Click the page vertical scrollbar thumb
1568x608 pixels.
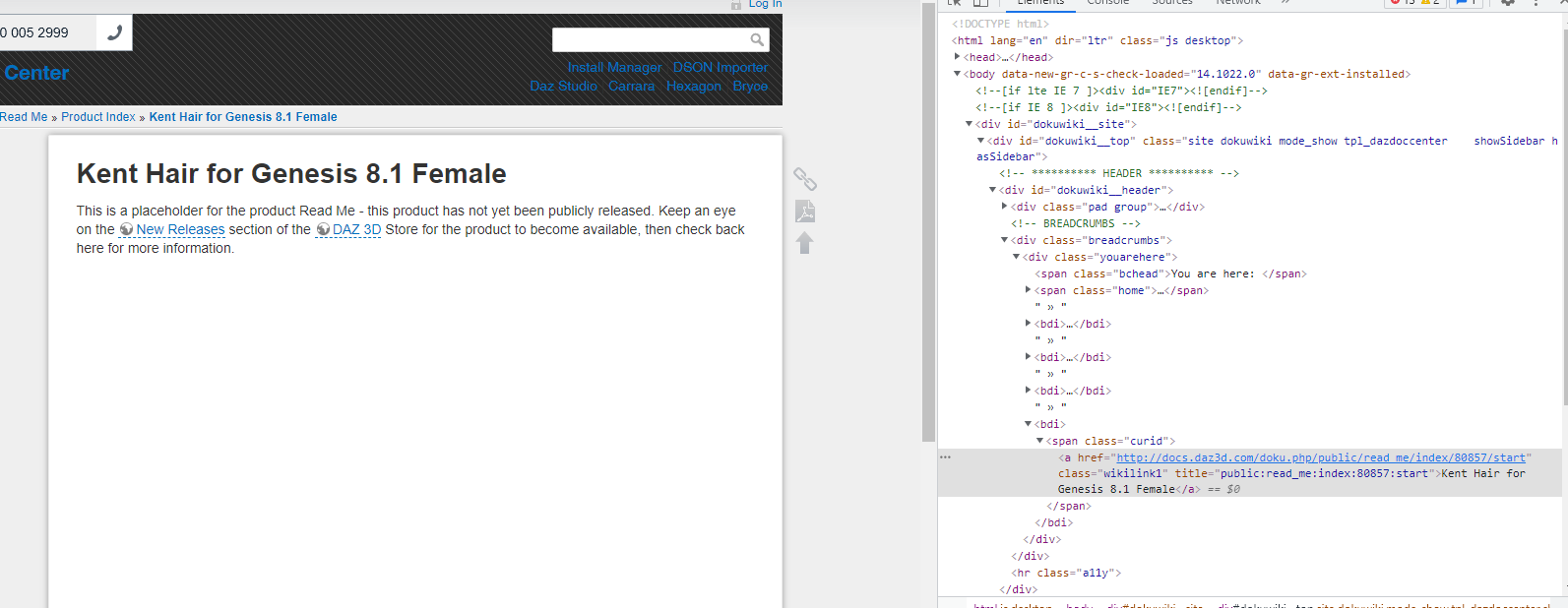click(928, 223)
